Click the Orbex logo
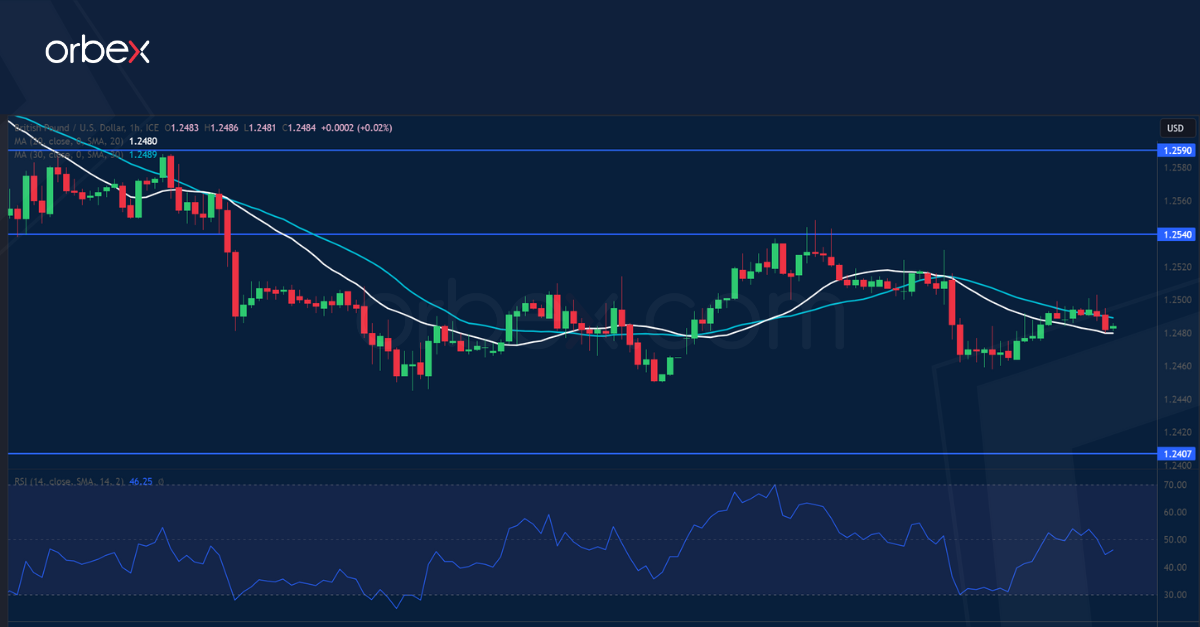Viewport: 1200px width, 627px height. (97, 51)
